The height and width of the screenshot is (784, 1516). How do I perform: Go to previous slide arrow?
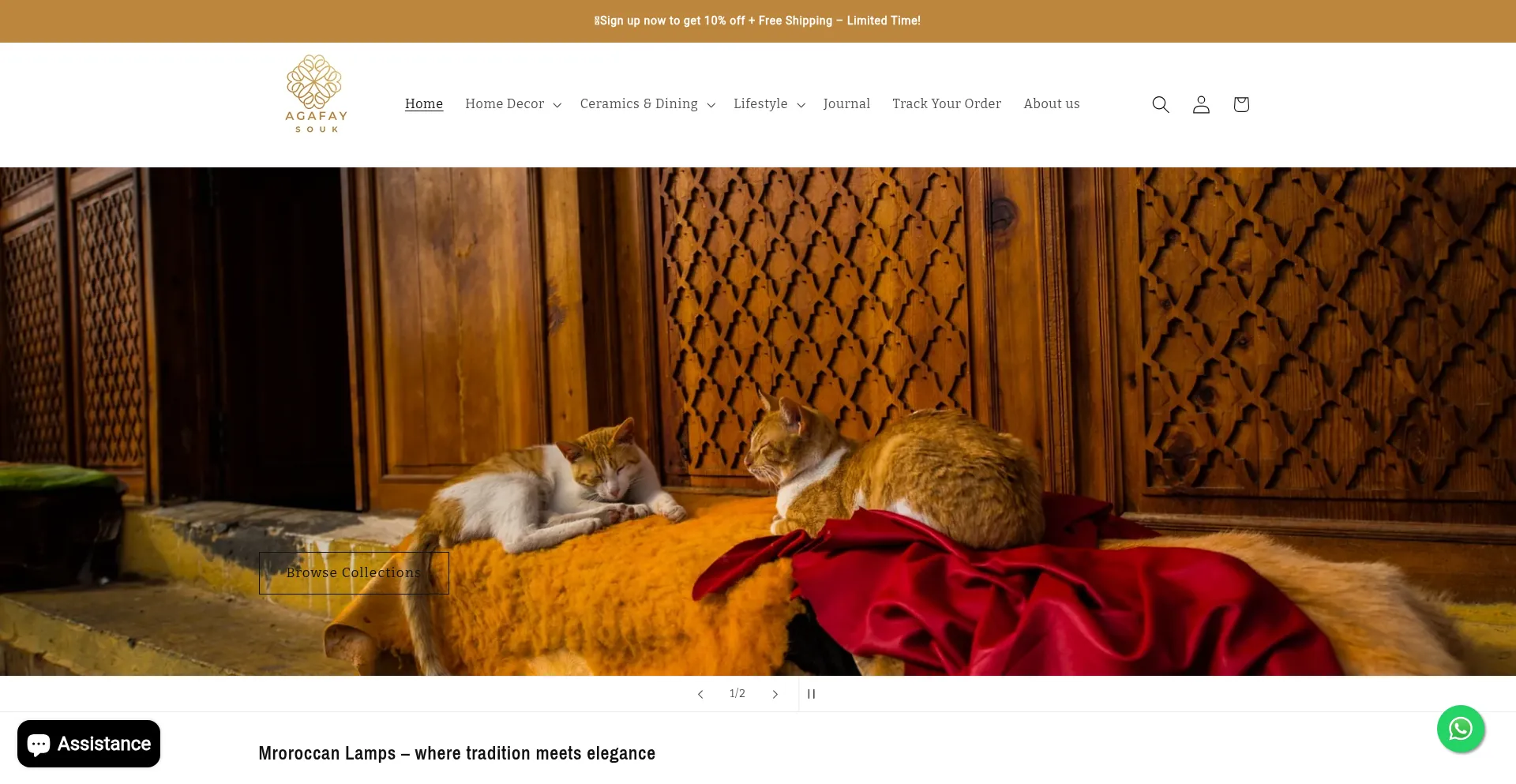coord(700,694)
